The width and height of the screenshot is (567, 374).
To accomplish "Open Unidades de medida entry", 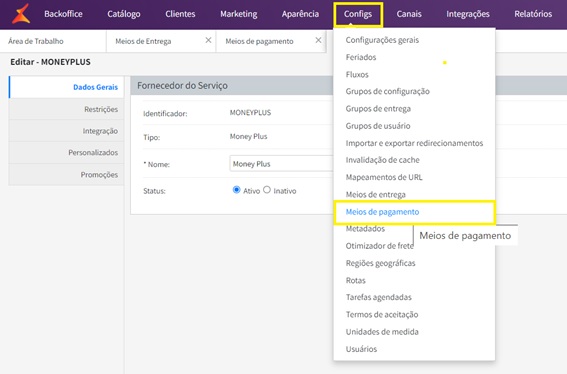I will coord(382,332).
